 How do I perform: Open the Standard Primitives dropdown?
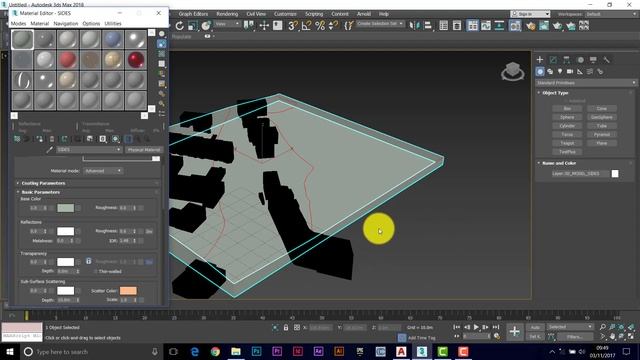click(x=585, y=83)
